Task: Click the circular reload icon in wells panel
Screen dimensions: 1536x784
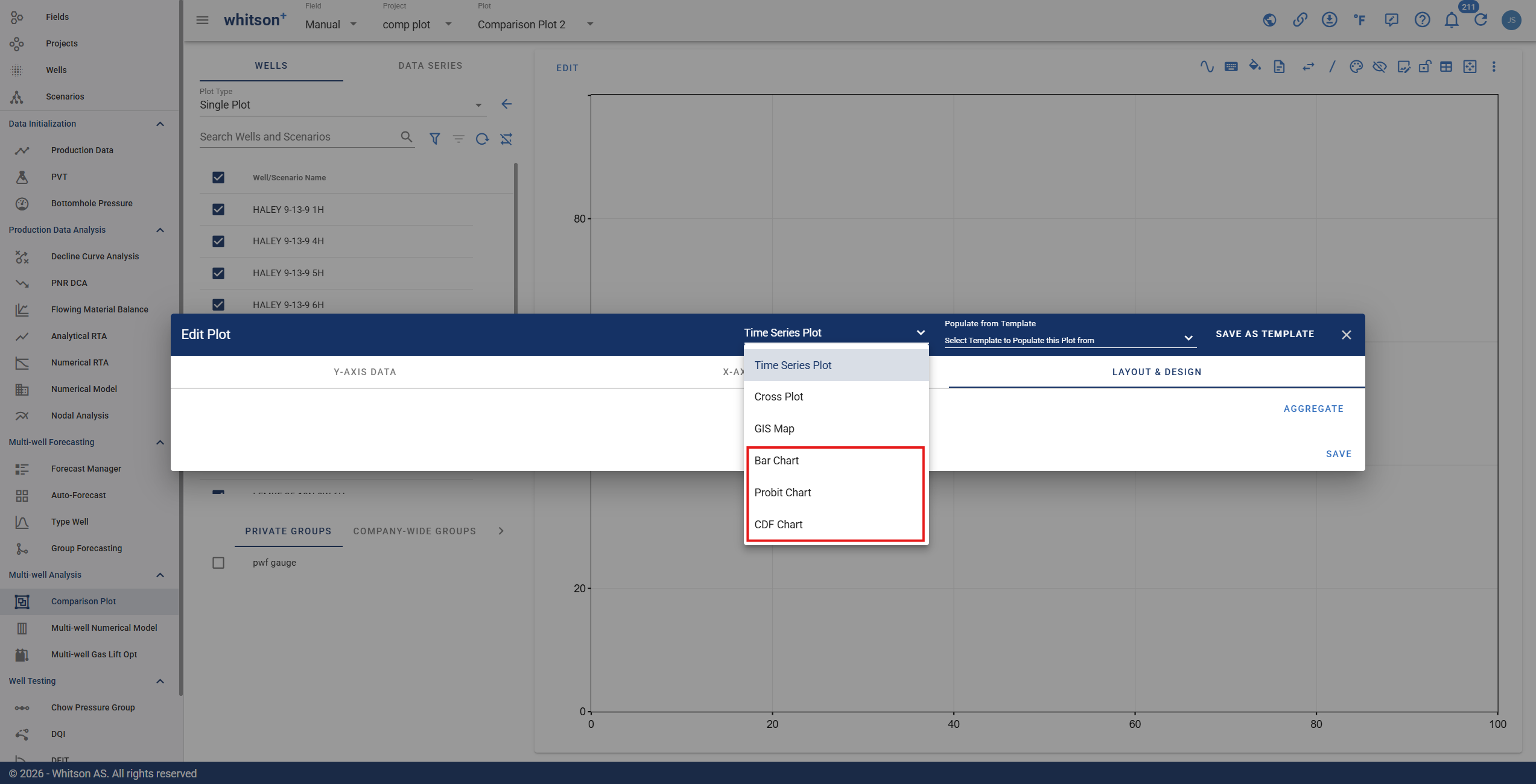Action: (482, 139)
